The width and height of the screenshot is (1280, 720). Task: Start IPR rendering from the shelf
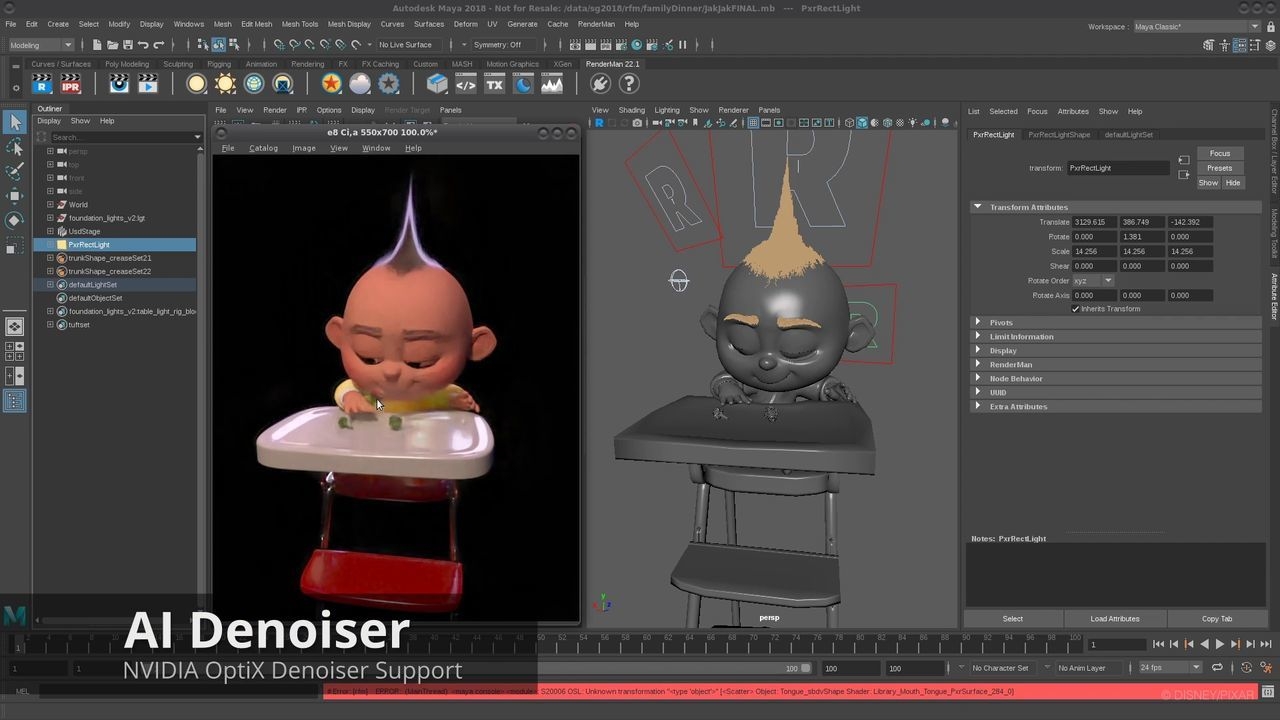(71, 84)
